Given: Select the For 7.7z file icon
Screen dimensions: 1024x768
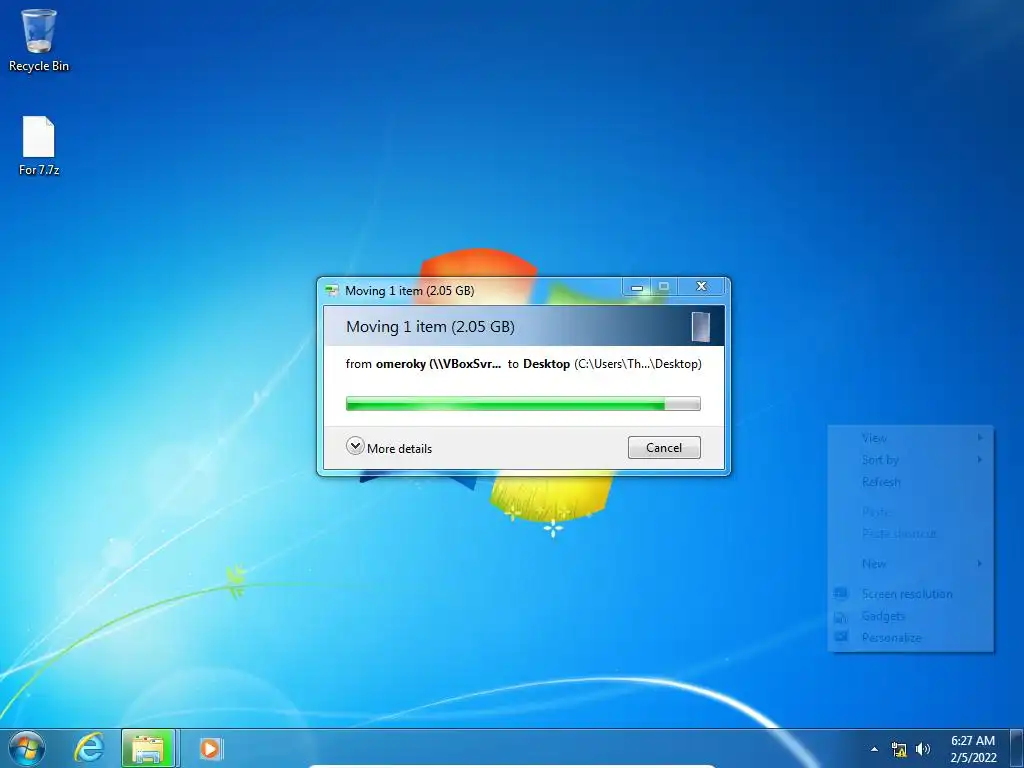Looking at the screenshot, I should coord(39,146).
